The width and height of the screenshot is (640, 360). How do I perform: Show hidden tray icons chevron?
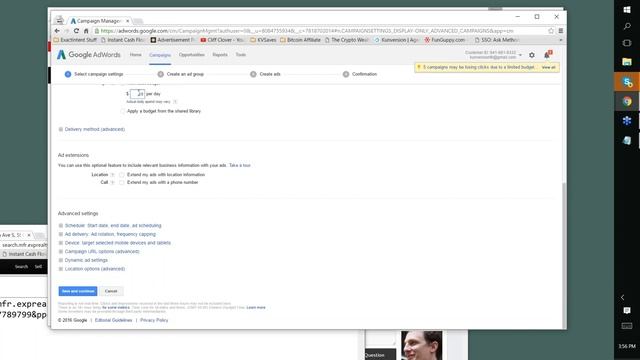(x=623, y=297)
